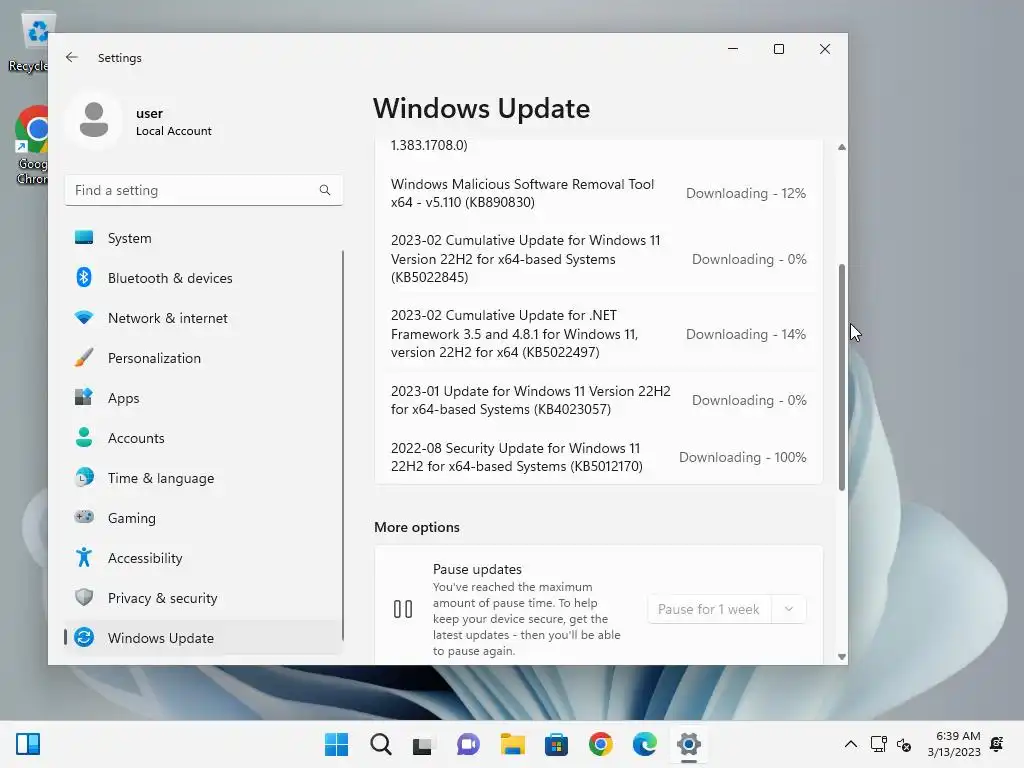Click the scroll down arrow of update list

(x=842, y=656)
